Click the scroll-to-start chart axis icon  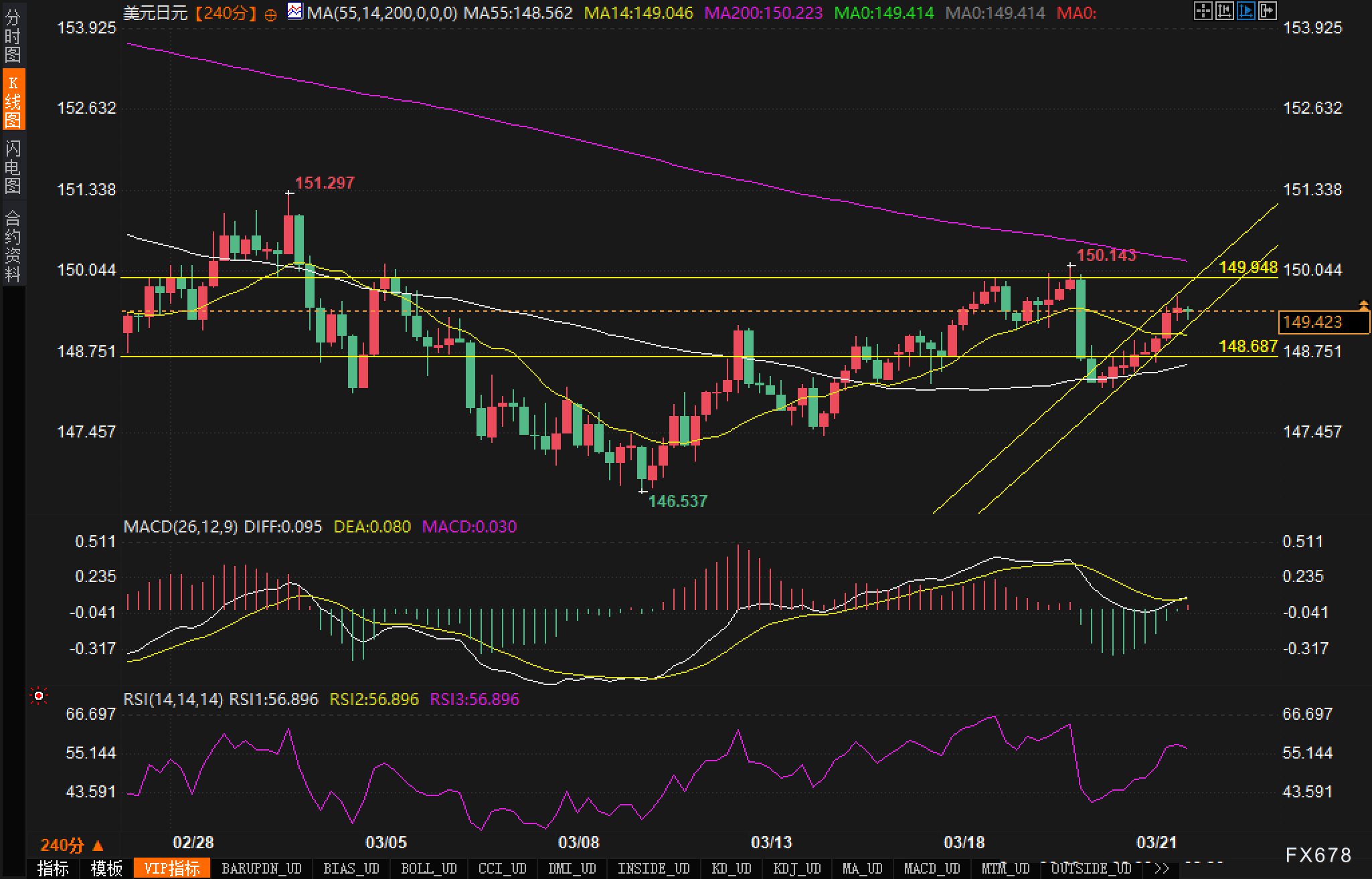tap(1224, 11)
